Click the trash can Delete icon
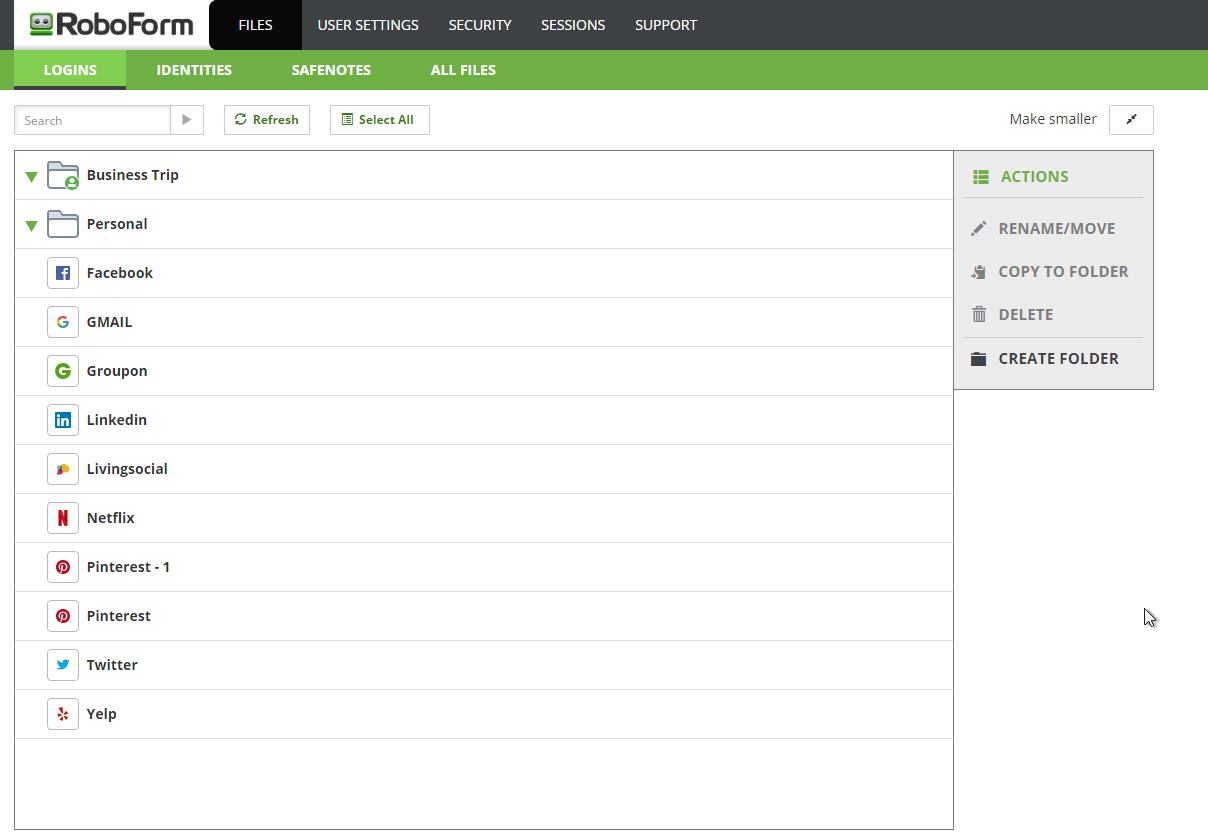This screenshot has height=837, width=1208. [979, 314]
